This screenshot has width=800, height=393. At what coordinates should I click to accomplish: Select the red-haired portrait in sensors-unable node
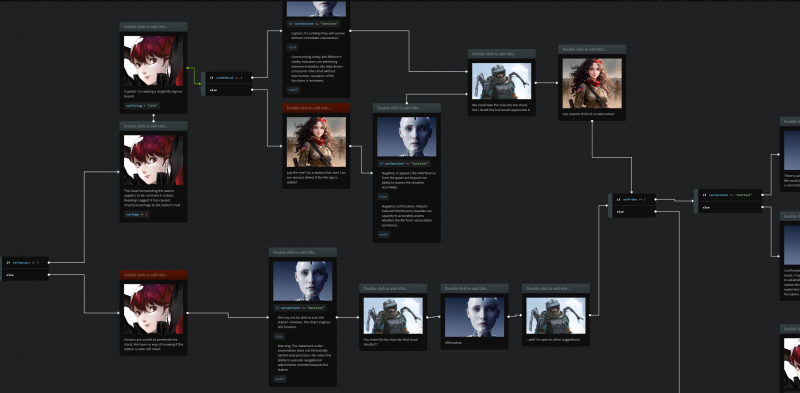pos(153,309)
